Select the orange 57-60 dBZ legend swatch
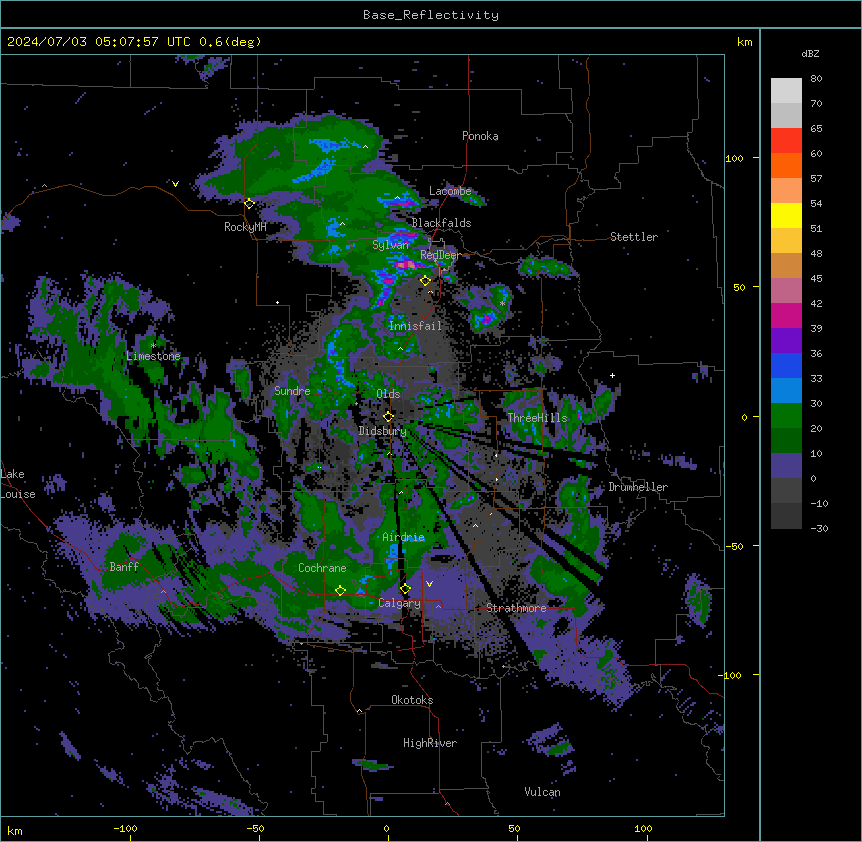 786,165
